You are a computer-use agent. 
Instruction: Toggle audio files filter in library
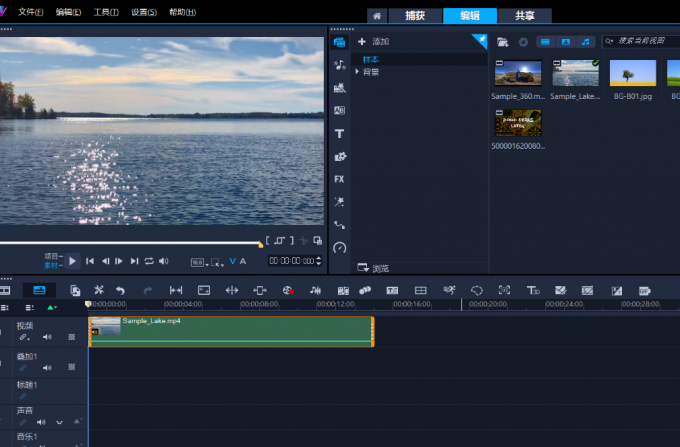(x=585, y=41)
